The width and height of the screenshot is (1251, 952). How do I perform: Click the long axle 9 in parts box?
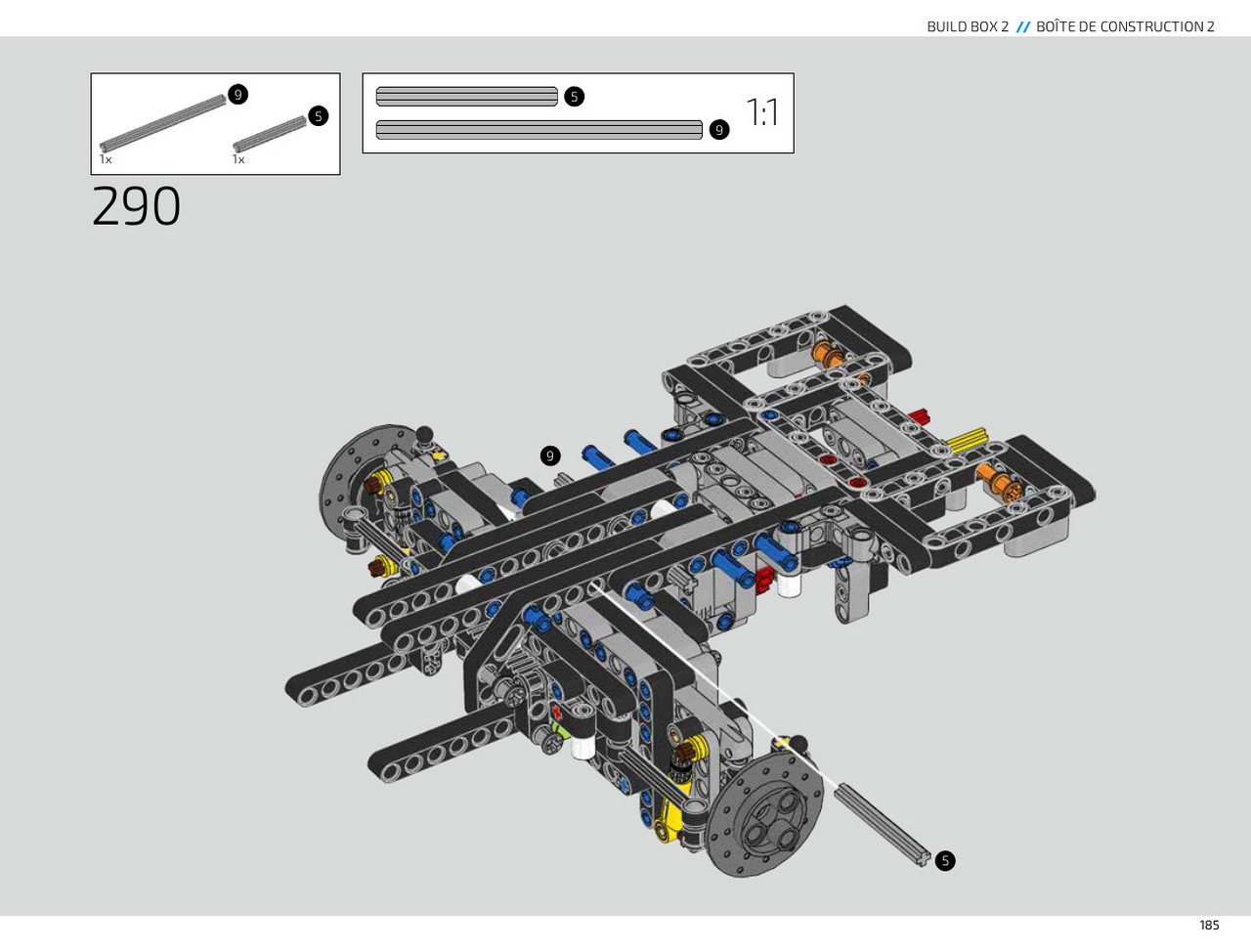[163, 123]
